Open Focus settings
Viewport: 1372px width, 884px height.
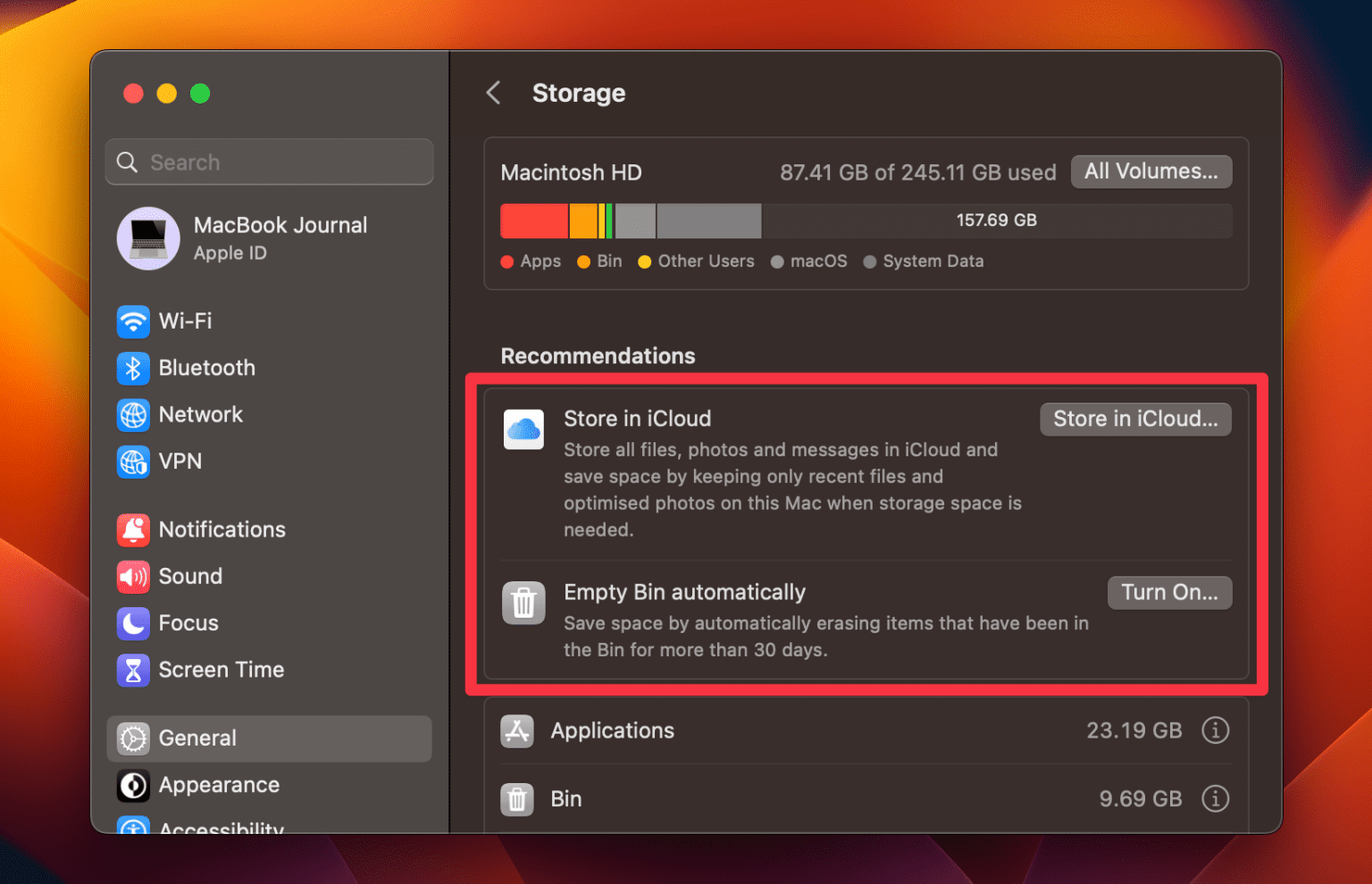188,623
